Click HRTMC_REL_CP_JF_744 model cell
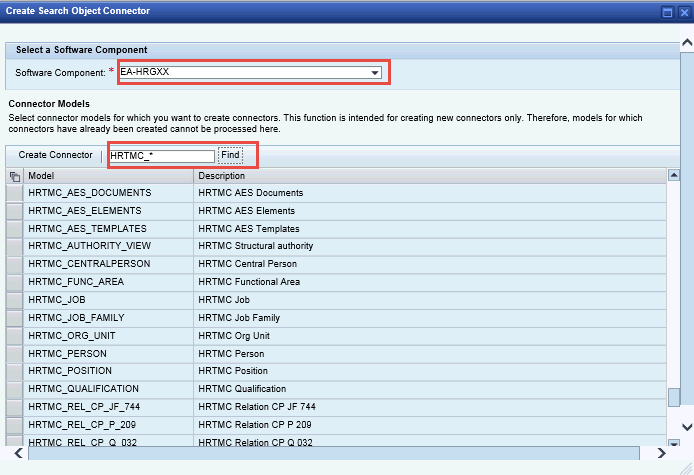The width and height of the screenshot is (694, 475). tap(108, 407)
